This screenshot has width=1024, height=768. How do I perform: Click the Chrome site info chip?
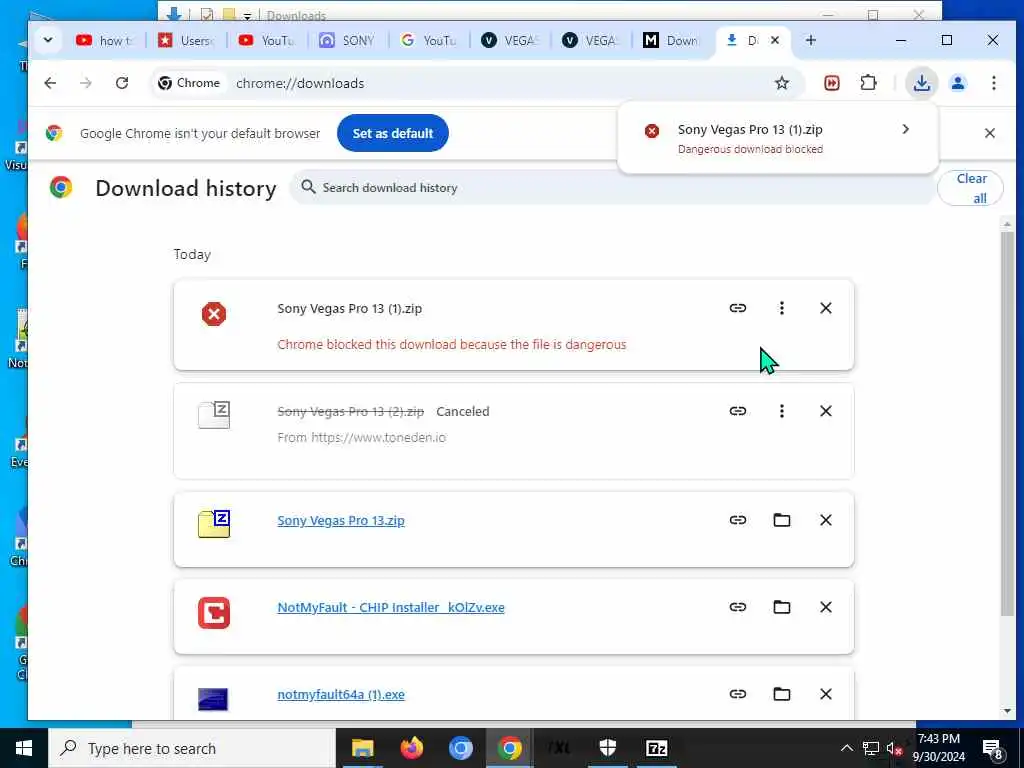pos(190,83)
